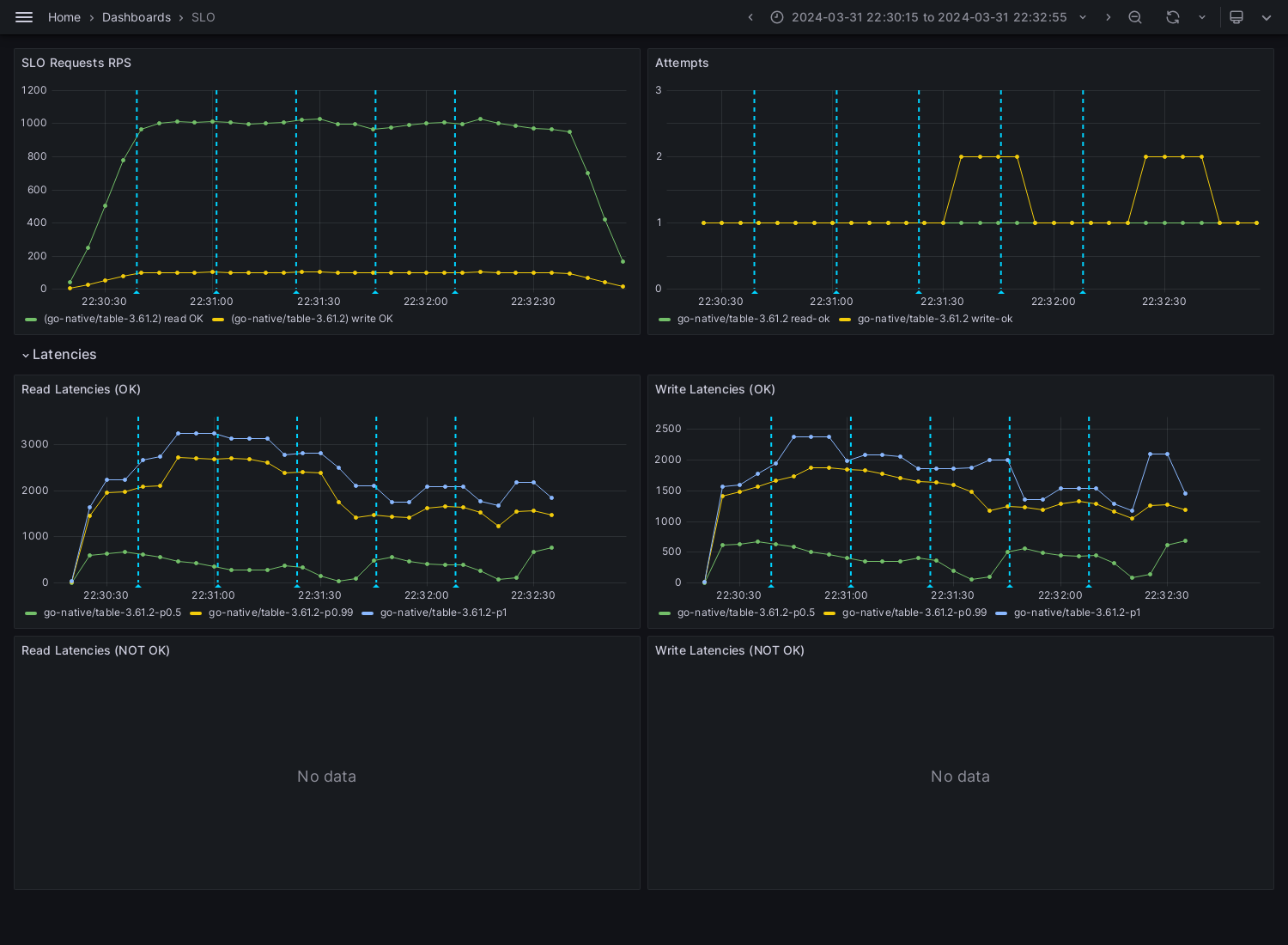Change blue color of Read Latencies p1
The width and height of the screenshot is (1288, 945).
click(x=368, y=613)
